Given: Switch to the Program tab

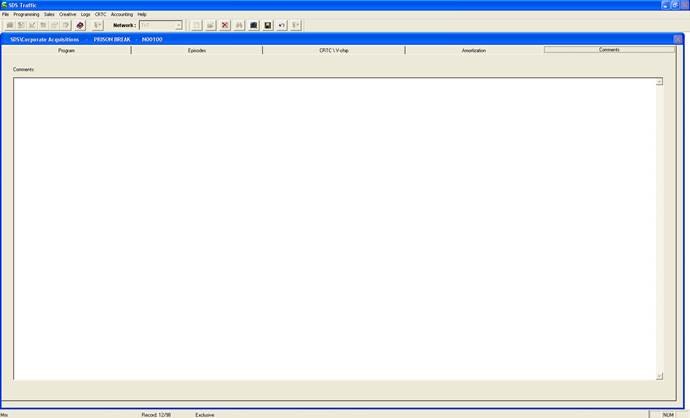Looking at the screenshot, I should click(67, 50).
